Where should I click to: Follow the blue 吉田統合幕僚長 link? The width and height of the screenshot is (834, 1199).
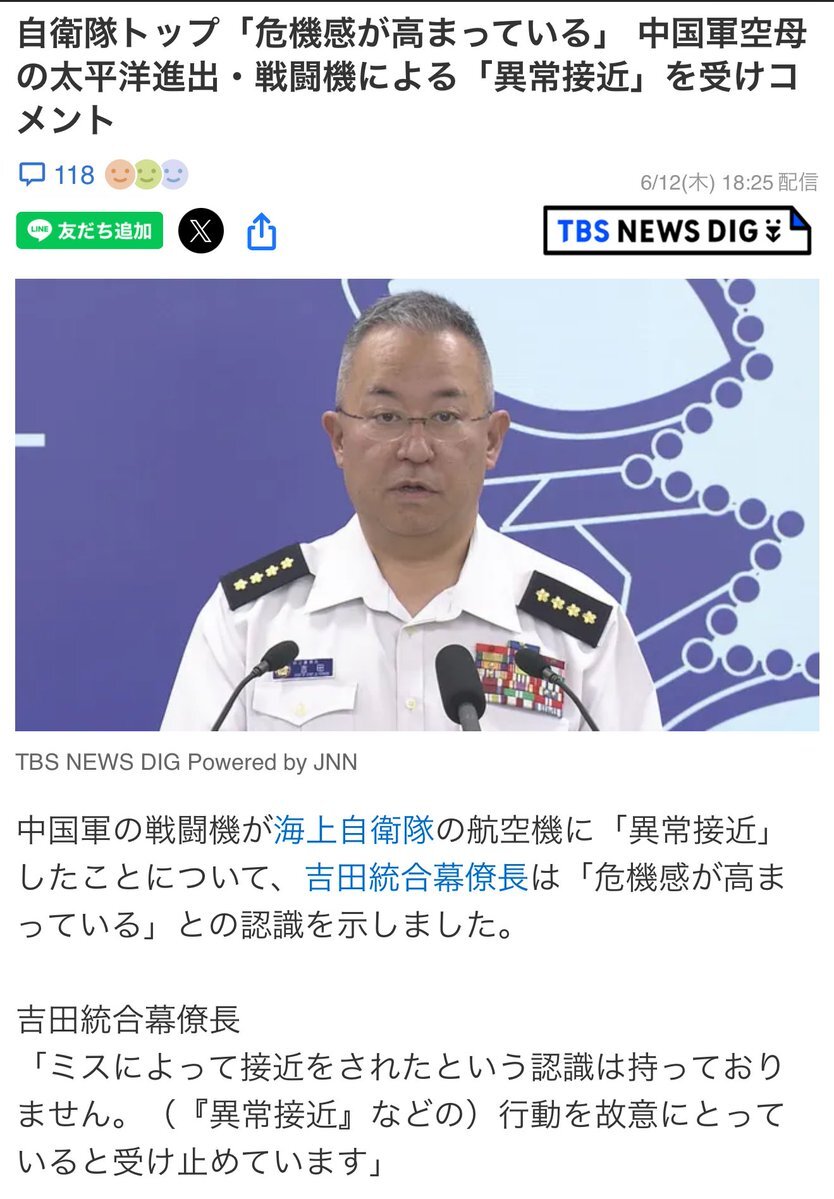point(417,878)
